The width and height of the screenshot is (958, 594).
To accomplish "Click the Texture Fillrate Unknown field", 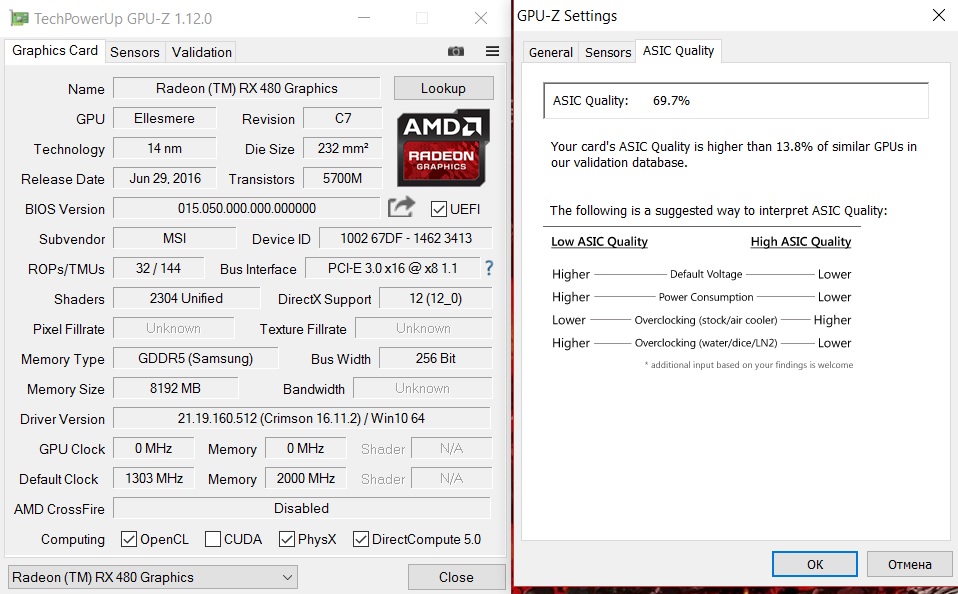I will pyautogui.click(x=423, y=328).
